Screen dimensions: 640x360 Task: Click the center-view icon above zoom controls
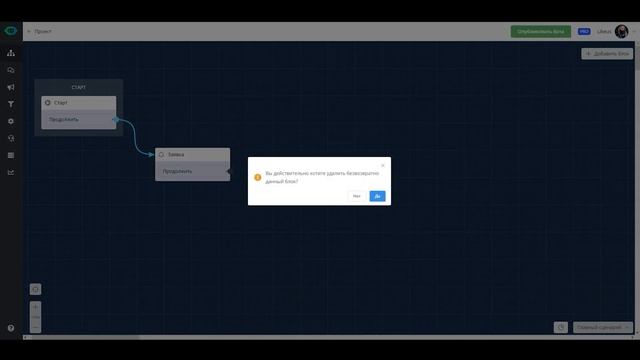[x=36, y=289]
